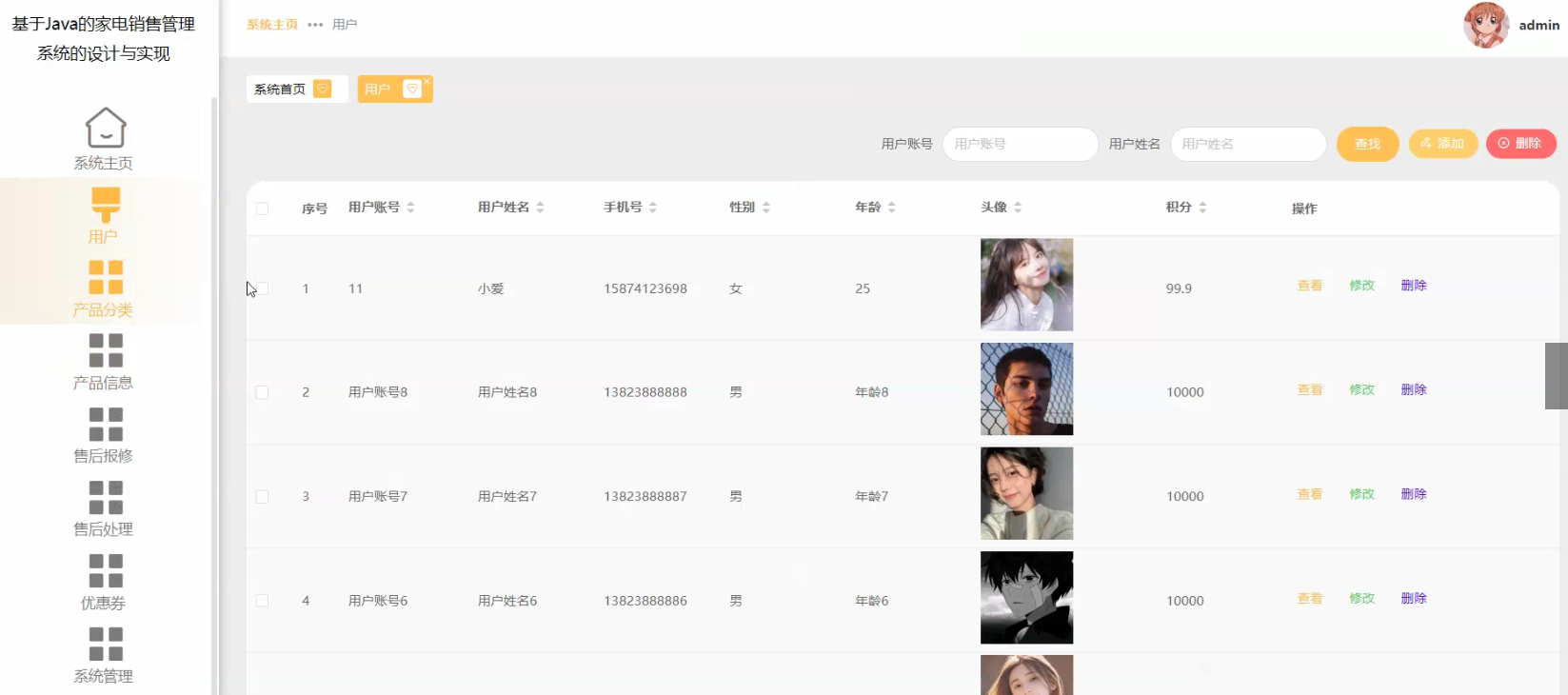Sort by 头像 column arrows

coord(1018,208)
